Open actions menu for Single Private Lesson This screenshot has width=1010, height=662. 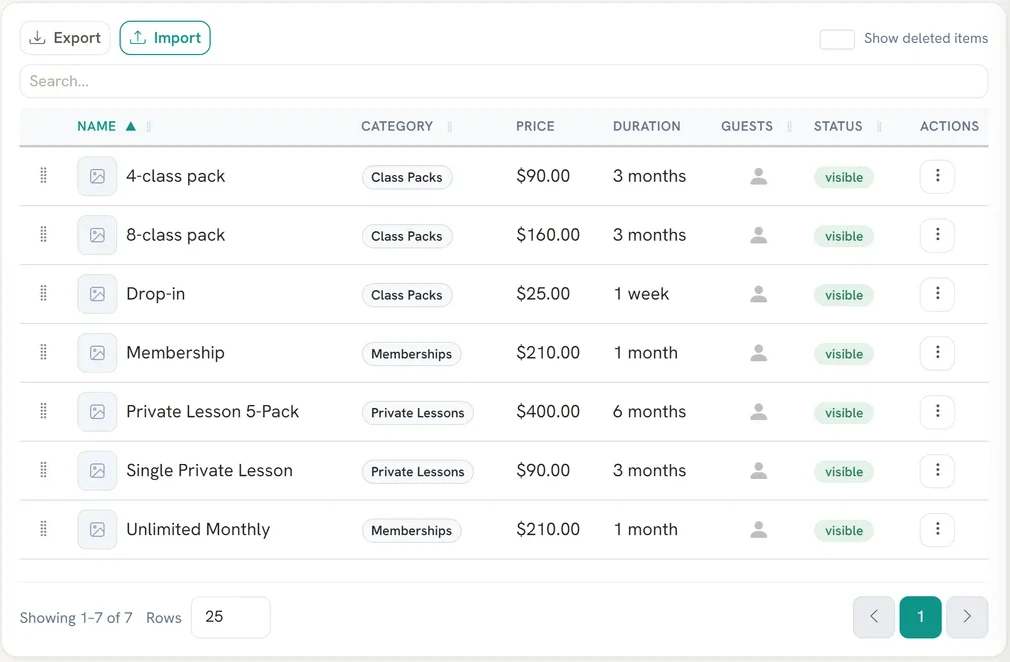click(x=937, y=470)
